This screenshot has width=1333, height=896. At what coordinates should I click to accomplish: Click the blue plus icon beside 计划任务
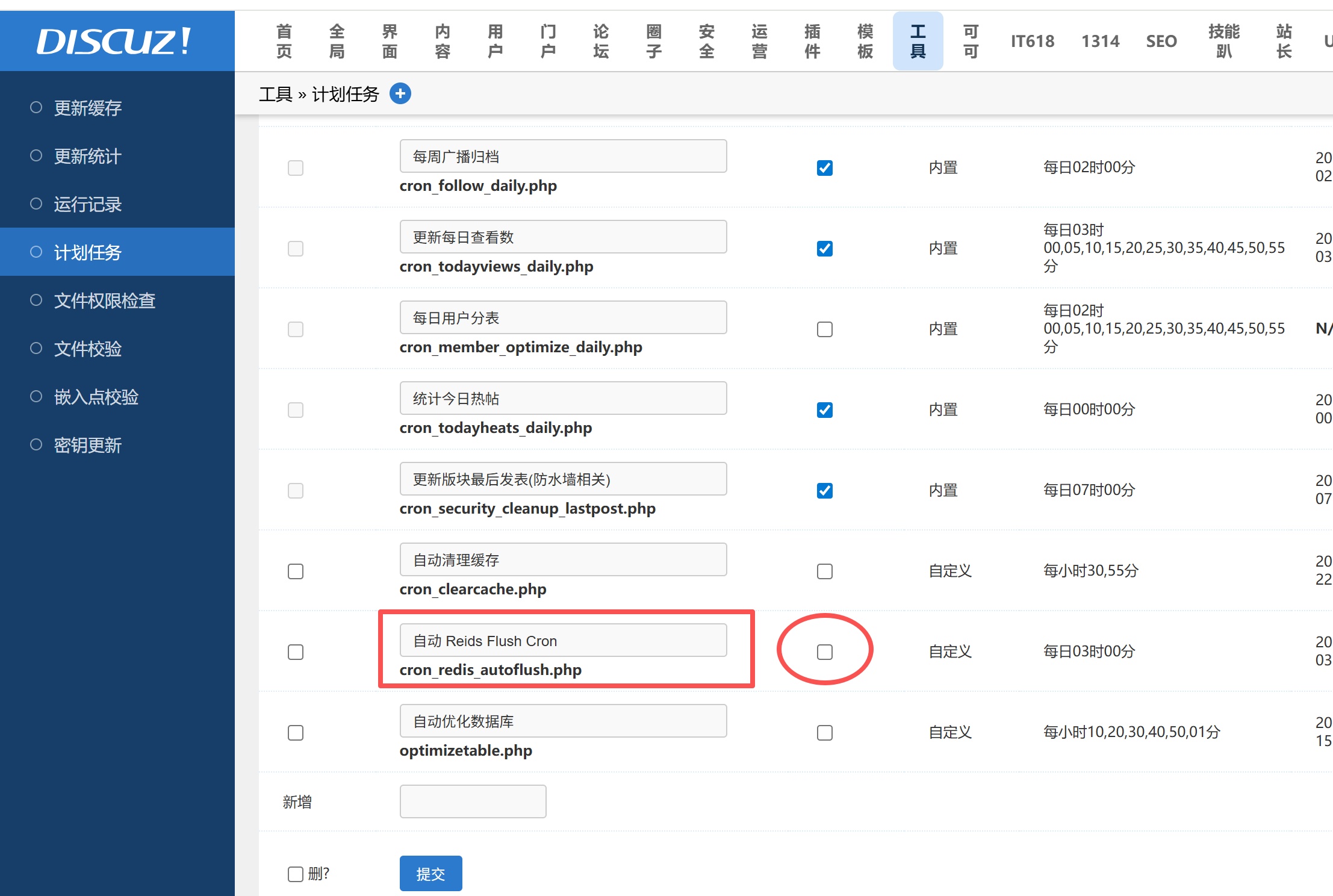(400, 93)
